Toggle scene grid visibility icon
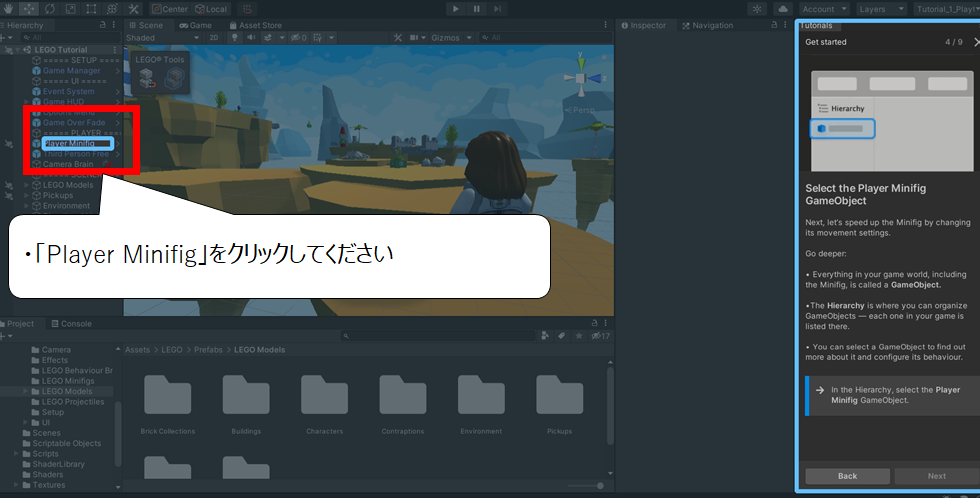The height and width of the screenshot is (498, 980). [318, 37]
